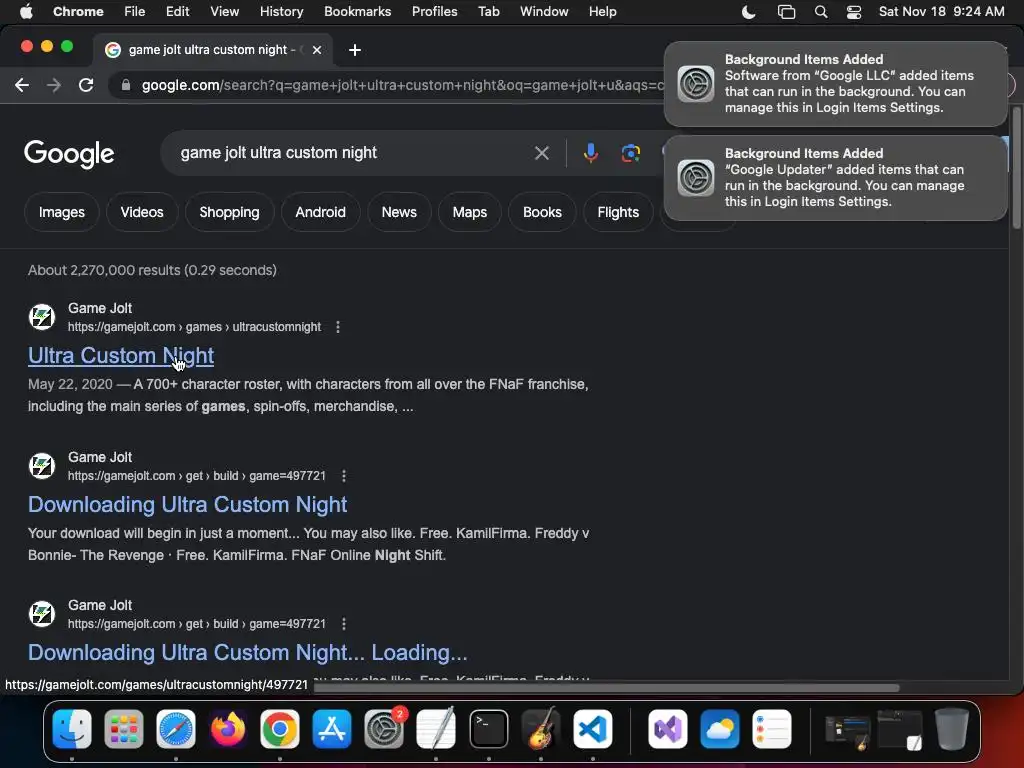This screenshot has width=1024, height=768.
Task: Open the Help menu
Action: pos(602,12)
